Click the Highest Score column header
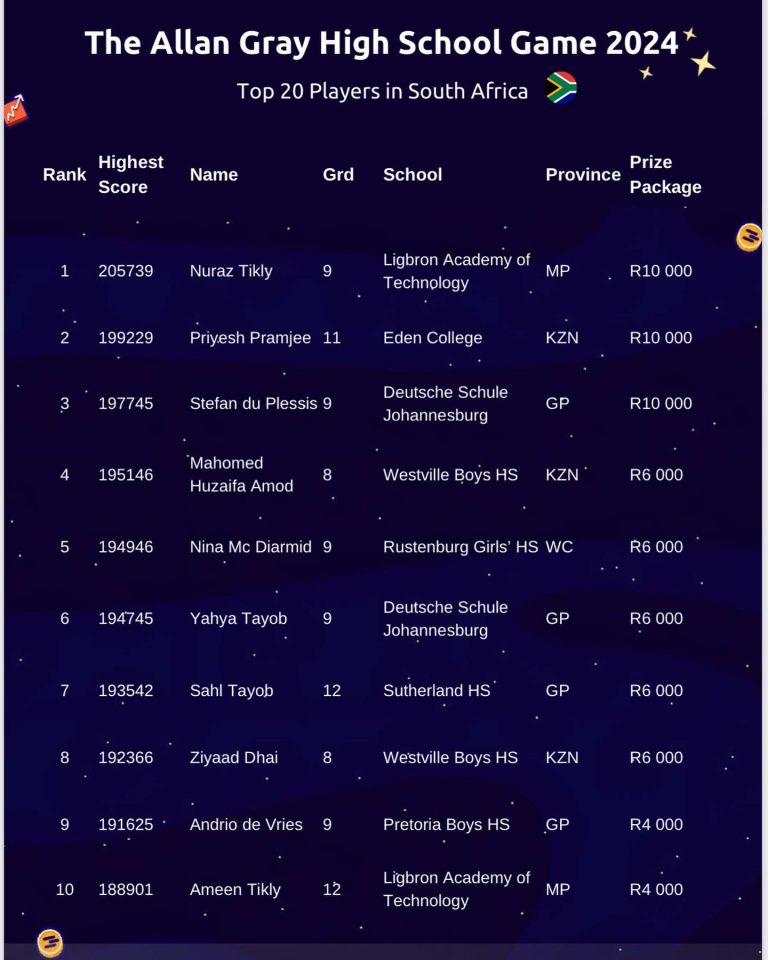The height and width of the screenshot is (960, 768). [x=130, y=174]
